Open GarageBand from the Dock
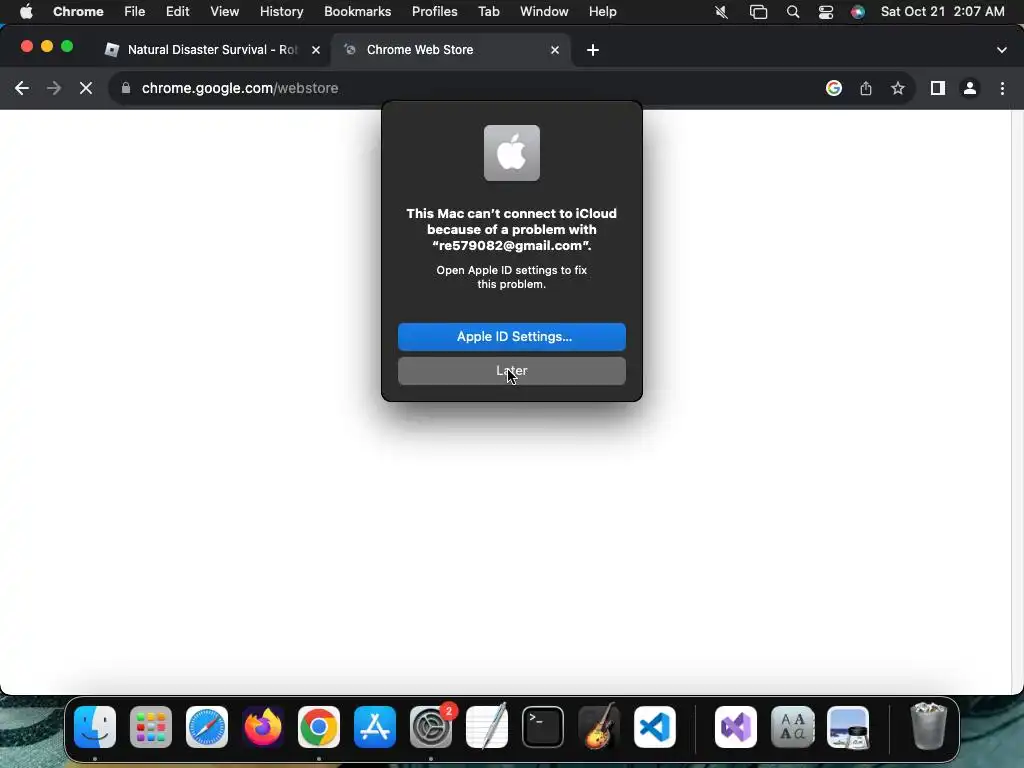1024x768 pixels. pyautogui.click(x=599, y=727)
